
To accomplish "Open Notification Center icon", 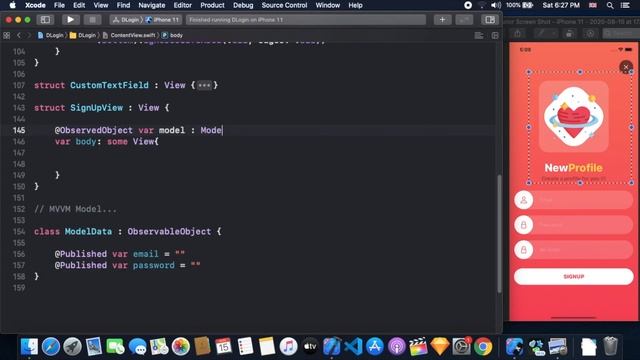I will (x=625, y=5).
